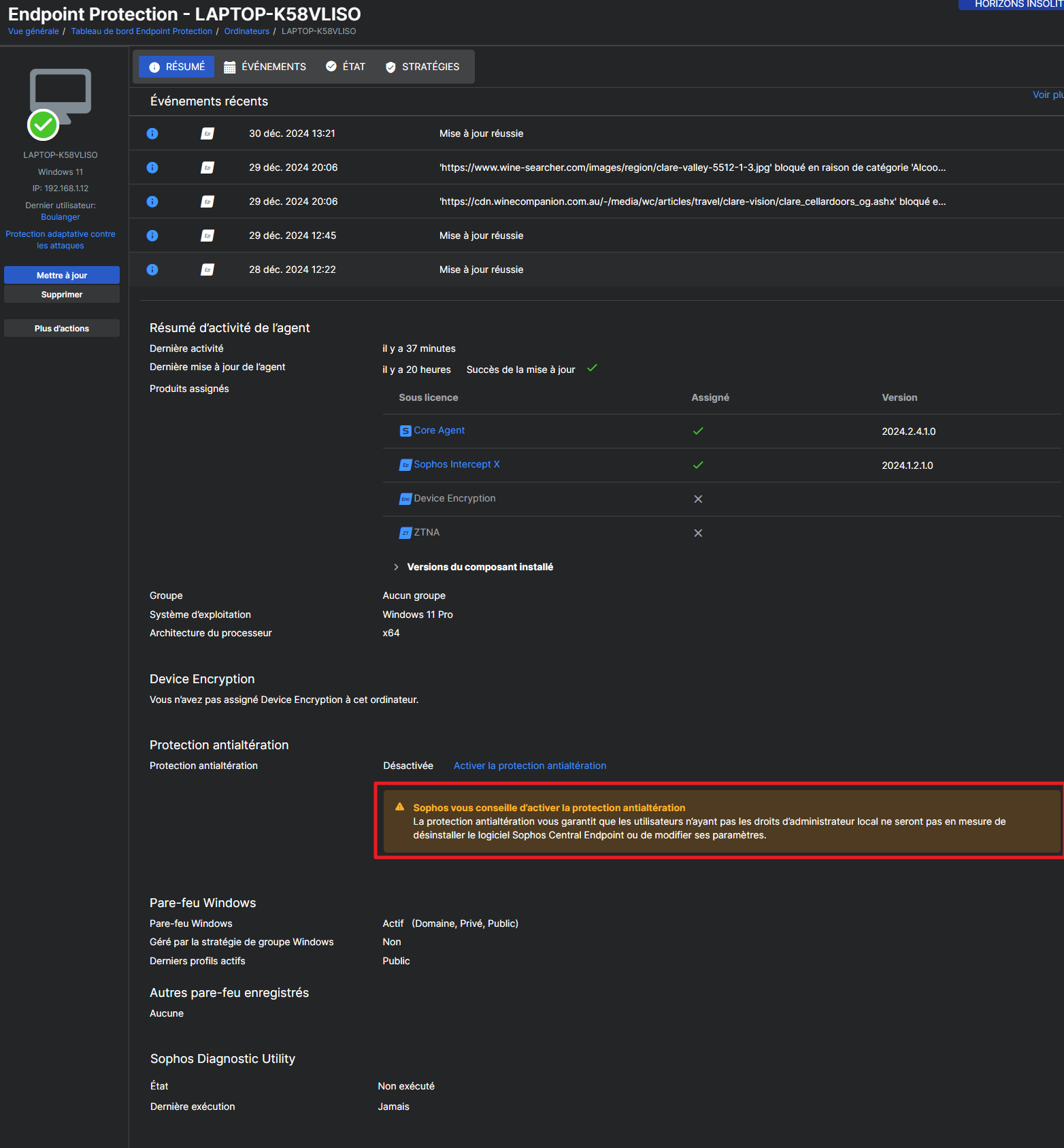Click the Windows 11 Pro value
This screenshot has height=1148, width=1064.
418,614
